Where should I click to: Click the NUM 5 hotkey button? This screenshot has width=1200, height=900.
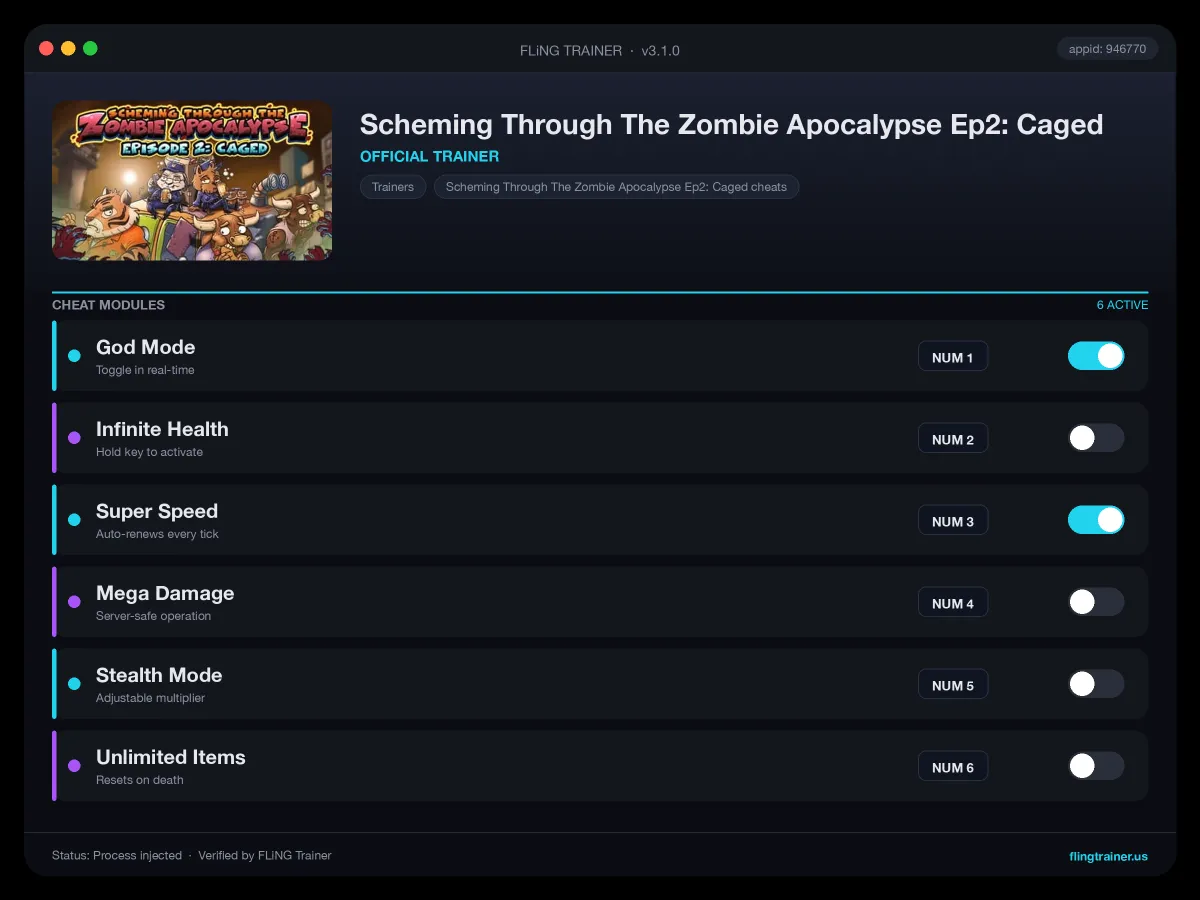click(953, 685)
